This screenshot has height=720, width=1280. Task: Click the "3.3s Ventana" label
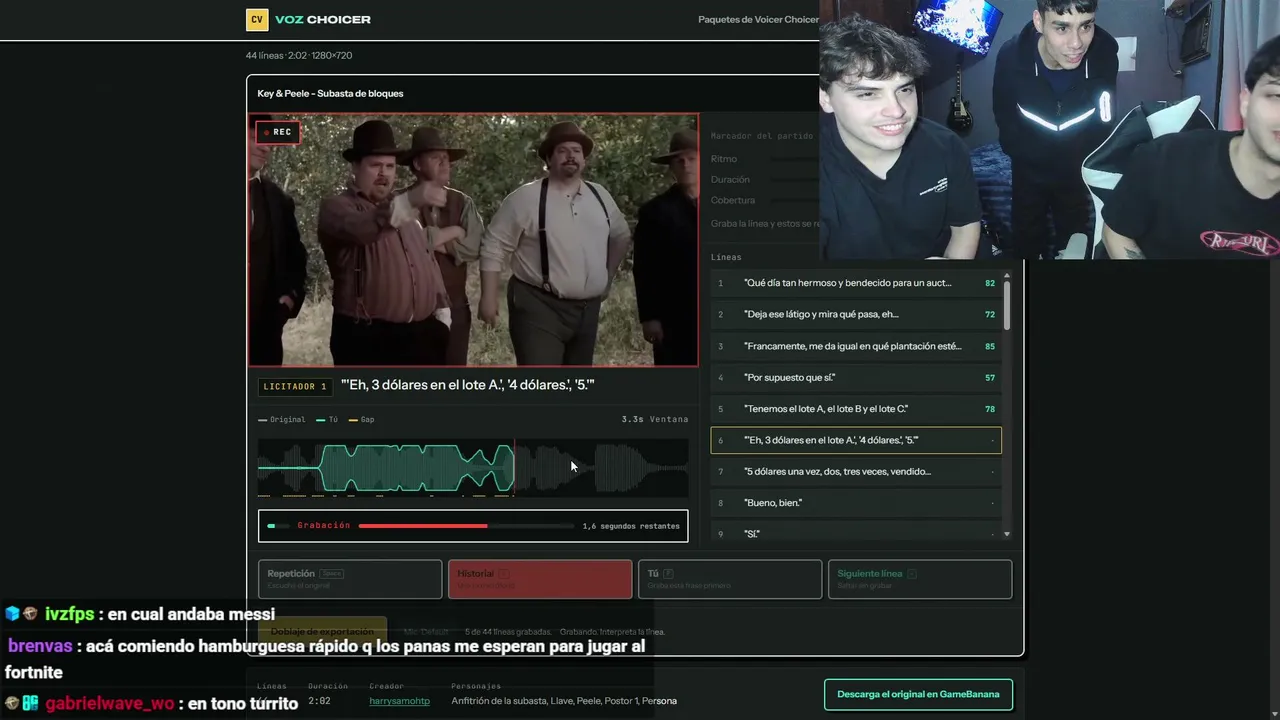[x=655, y=420]
